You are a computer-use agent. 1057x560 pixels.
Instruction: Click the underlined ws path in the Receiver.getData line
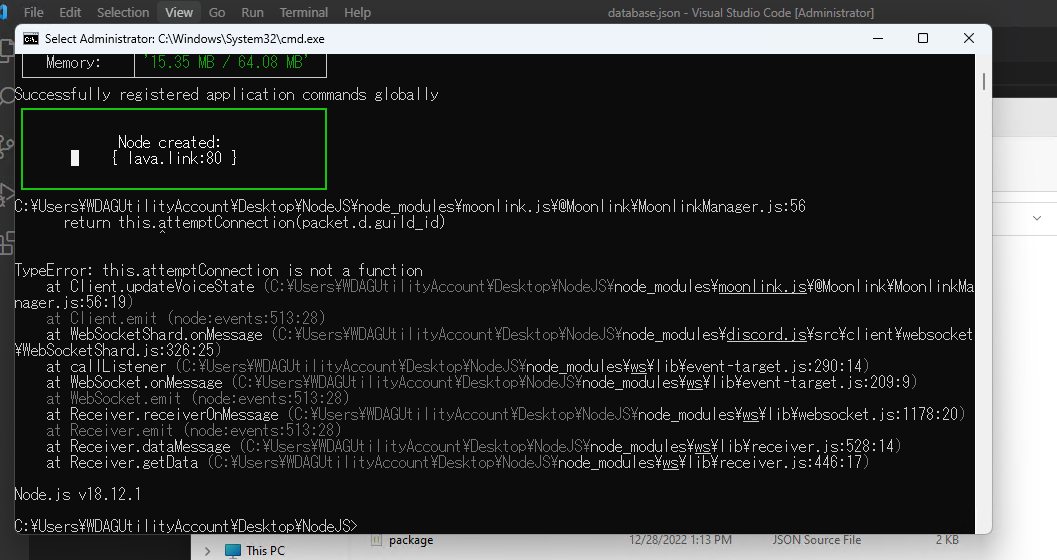(x=670, y=462)
